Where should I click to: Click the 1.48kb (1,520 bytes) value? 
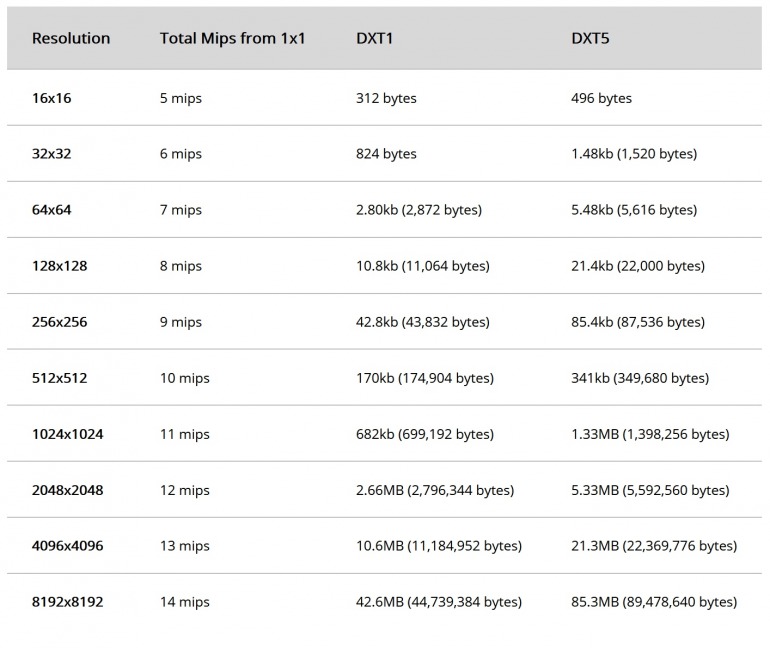(634, 154)
